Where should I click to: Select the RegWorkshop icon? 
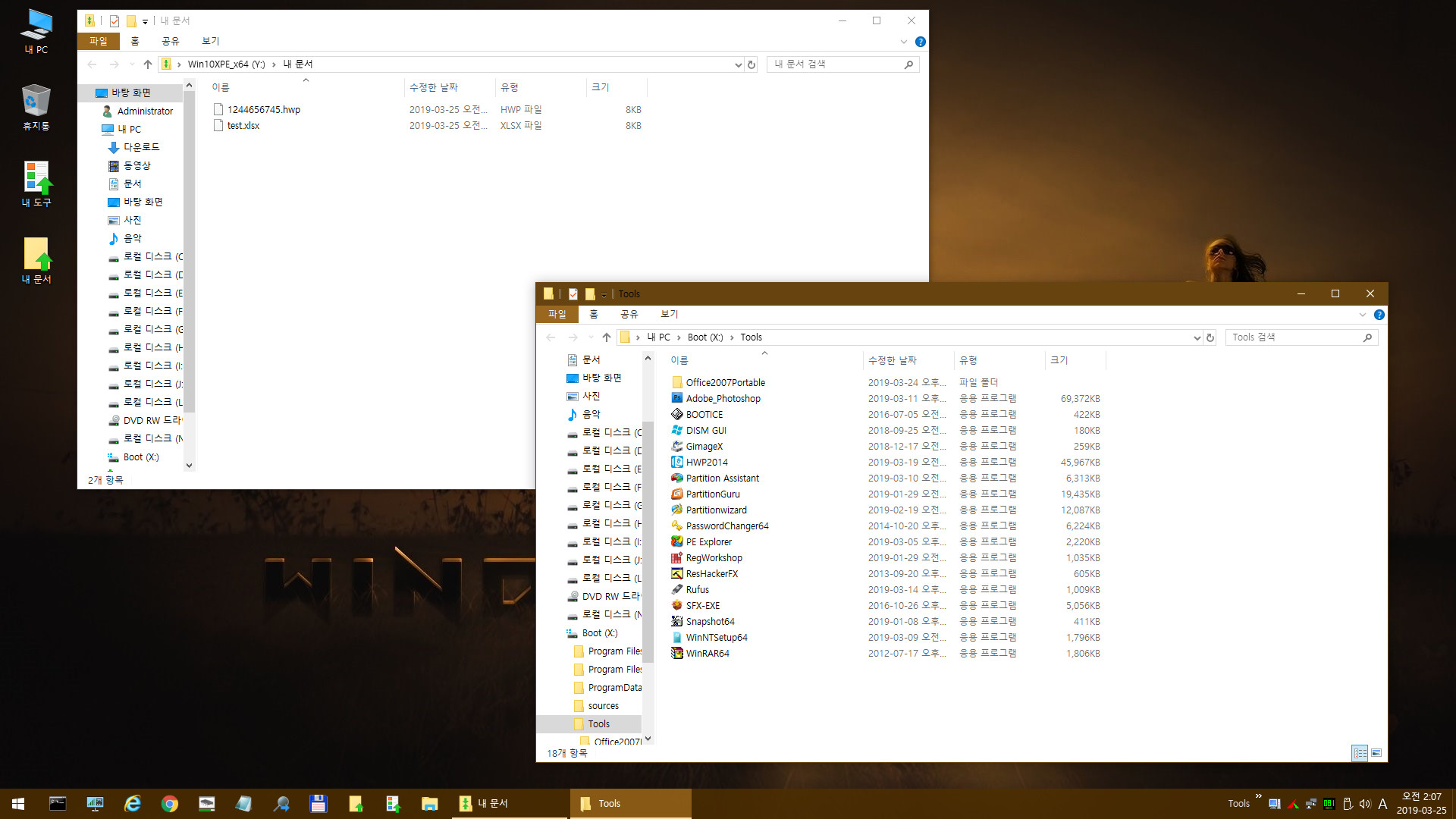coord(677,557)
